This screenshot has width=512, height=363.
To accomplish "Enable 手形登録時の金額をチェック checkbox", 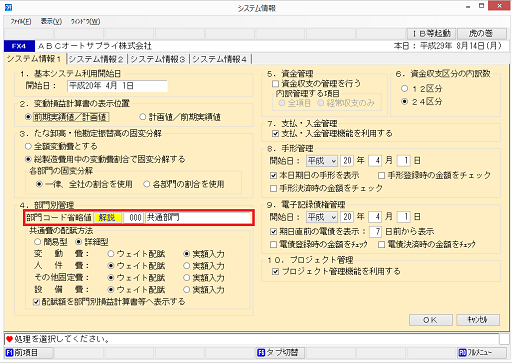I will [435, 175].
